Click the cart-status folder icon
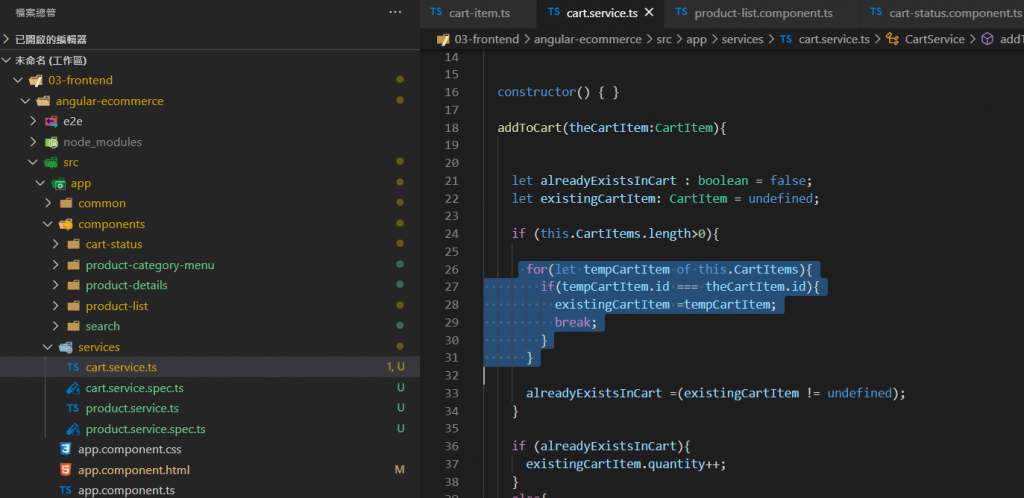 (73, 244)
